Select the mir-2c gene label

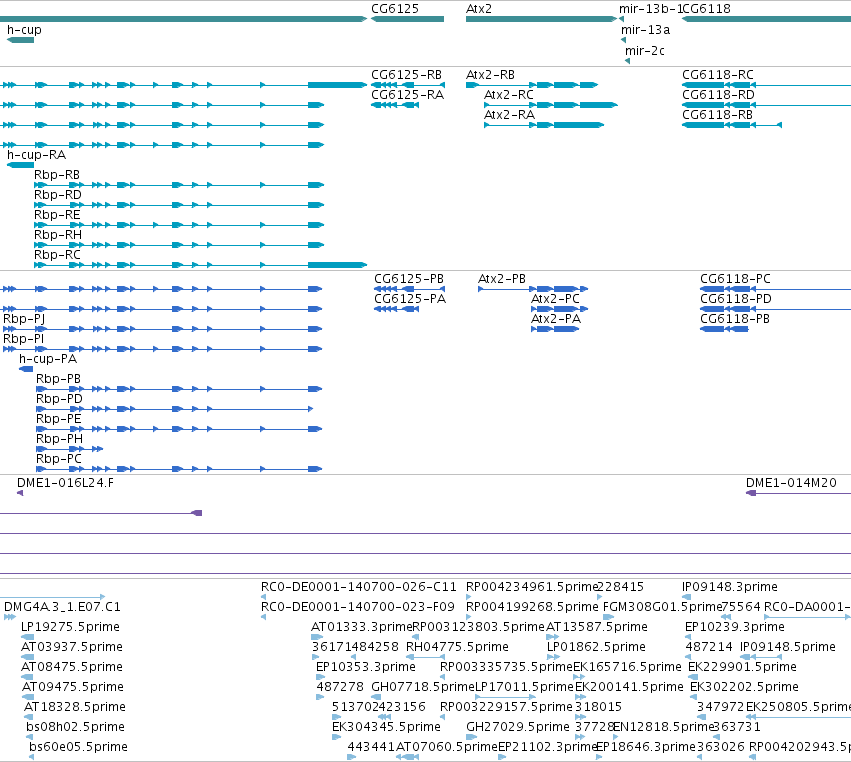(644, 50)
